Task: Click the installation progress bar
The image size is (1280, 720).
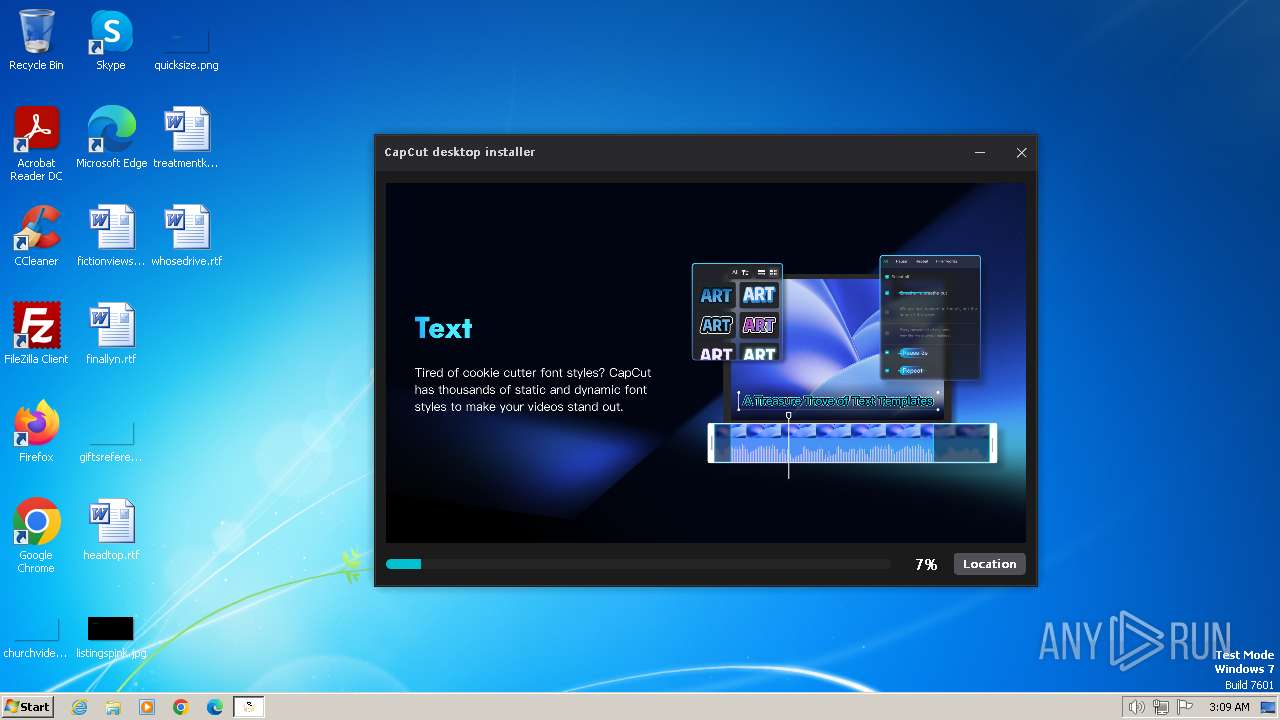Action: coord(638,564)
